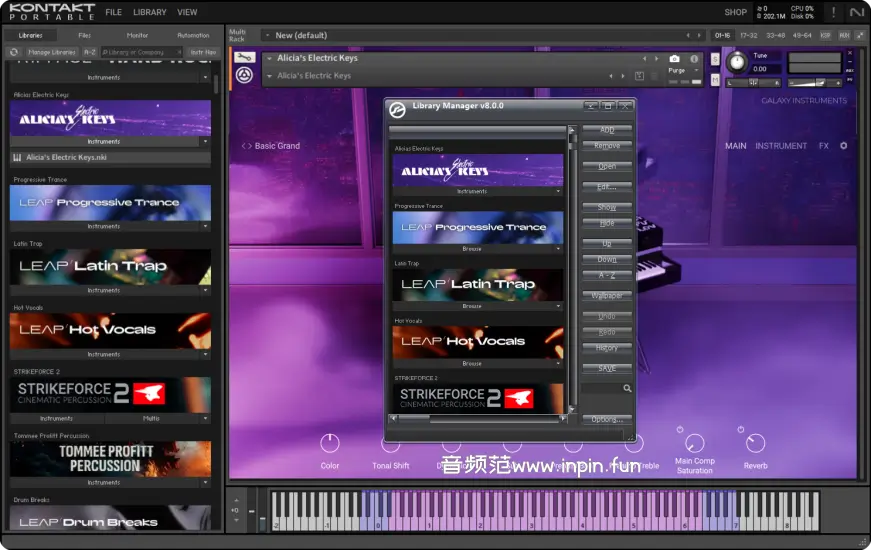
Task: Click Library Manager horizontal scrollbar
Action: (478, 419)
